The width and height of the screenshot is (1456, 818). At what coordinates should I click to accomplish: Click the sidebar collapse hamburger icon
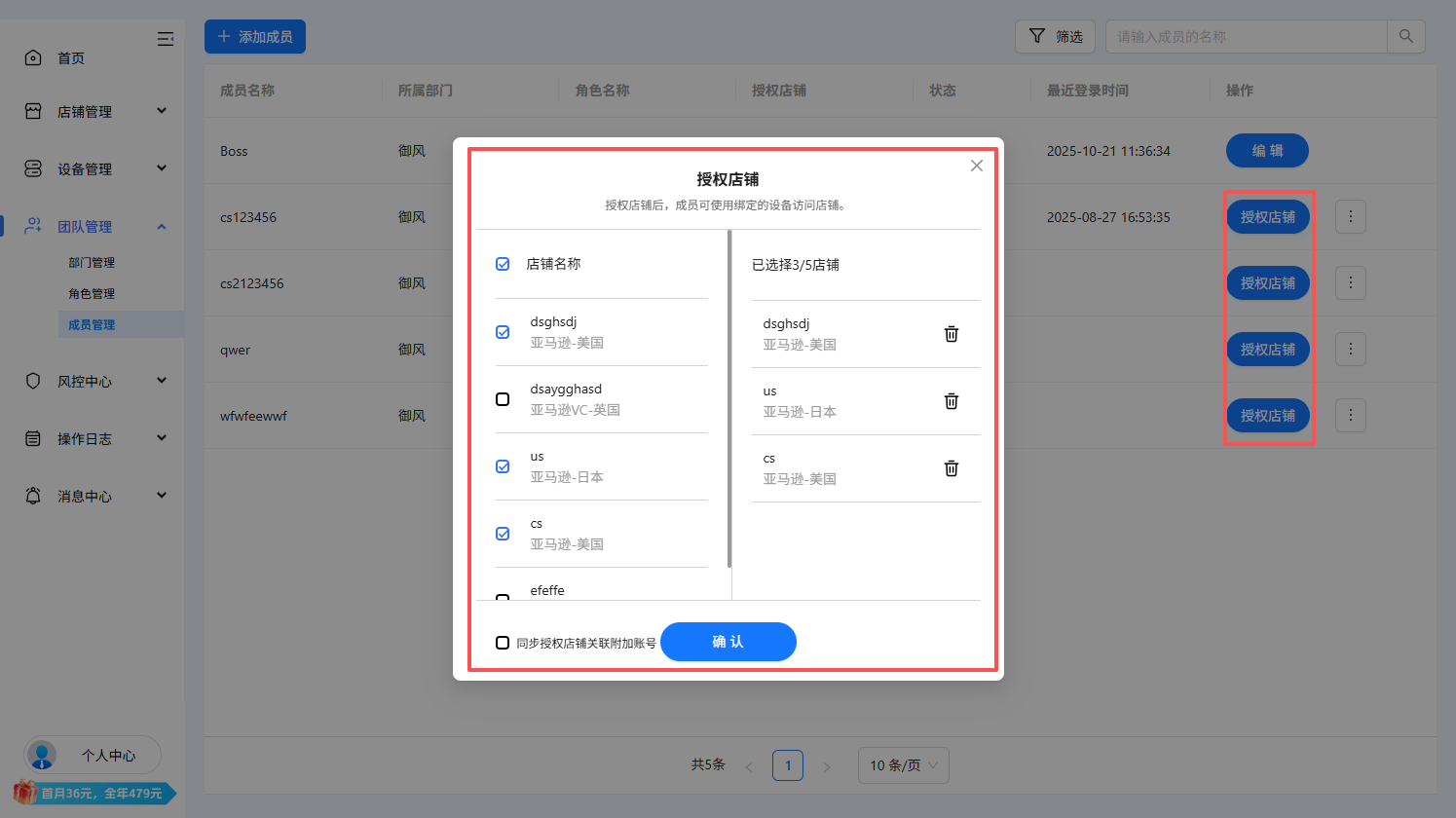(166, 39)
